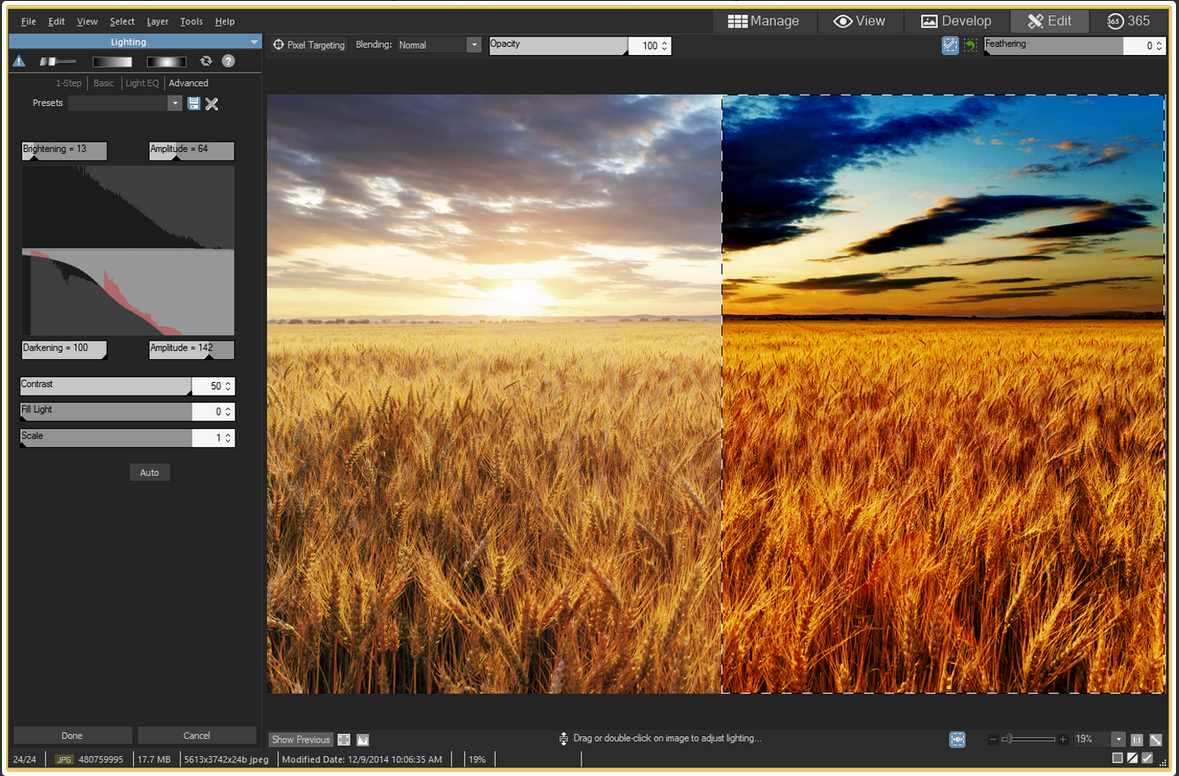Click the exposure warning triangle icon
1179x776 pixels.
pyautogui.click(x=19, y=62)
